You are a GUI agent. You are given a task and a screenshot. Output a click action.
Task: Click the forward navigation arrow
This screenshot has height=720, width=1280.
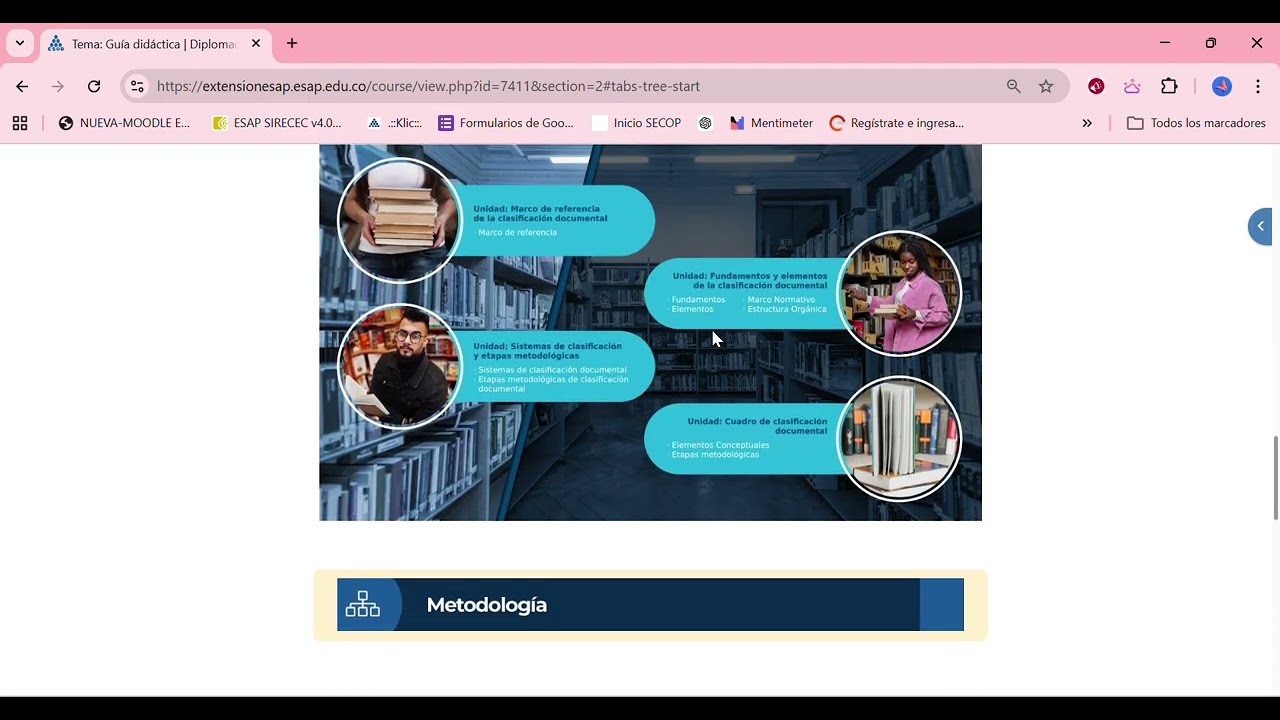point(58,86)
